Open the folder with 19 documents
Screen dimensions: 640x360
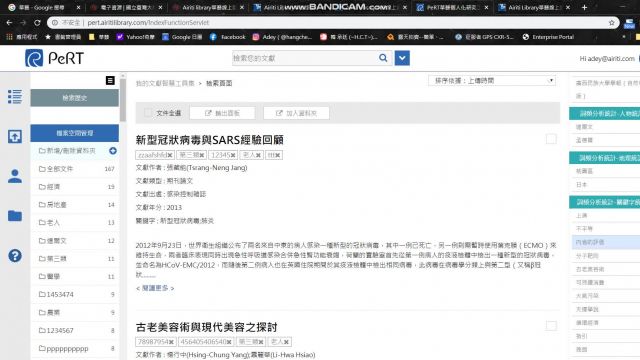[x=76, y=187]
